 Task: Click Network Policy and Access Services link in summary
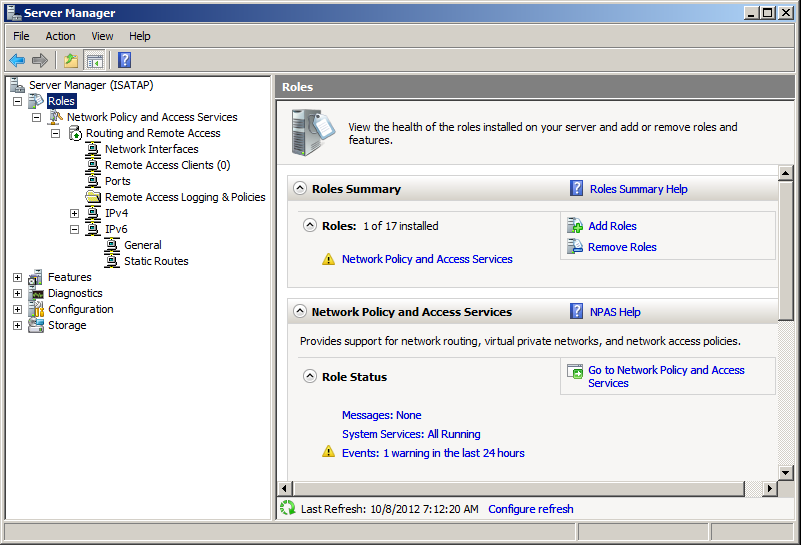(427, 259)
